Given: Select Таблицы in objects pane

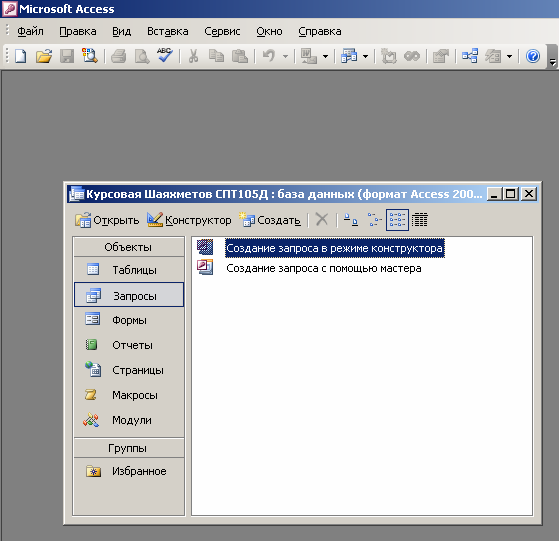Looking at the screenshot, I should click(129, 270).
